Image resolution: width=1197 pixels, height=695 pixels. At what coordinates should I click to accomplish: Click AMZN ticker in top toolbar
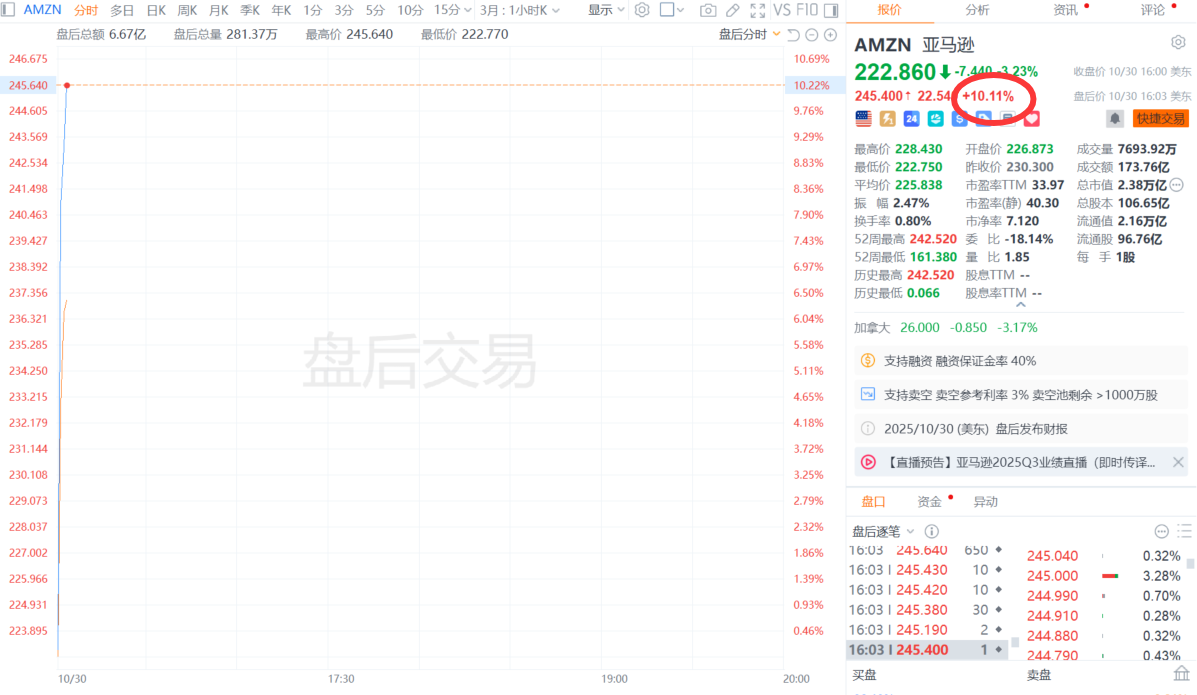[42, 10]
